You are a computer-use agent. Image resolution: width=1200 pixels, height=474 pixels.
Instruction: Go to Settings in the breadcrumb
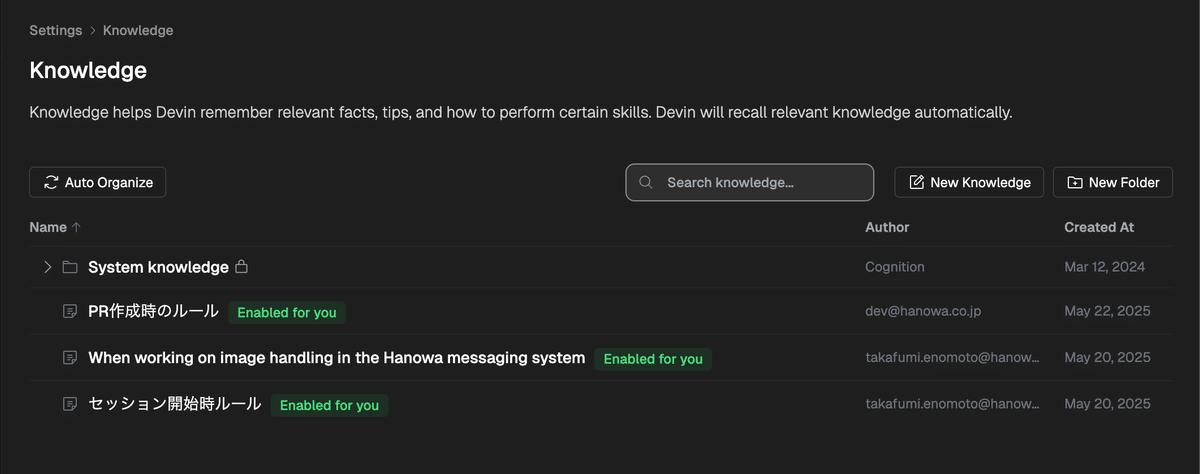[55, 31]
